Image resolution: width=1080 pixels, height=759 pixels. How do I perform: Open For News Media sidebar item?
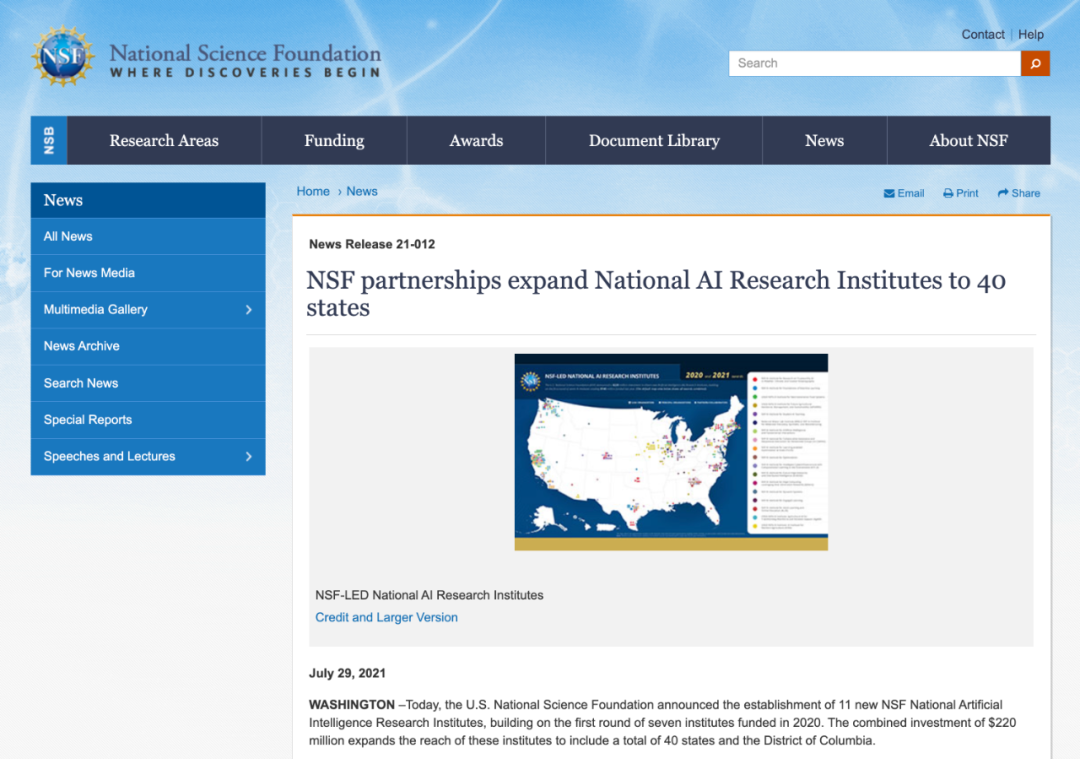(x=148, y=273)
